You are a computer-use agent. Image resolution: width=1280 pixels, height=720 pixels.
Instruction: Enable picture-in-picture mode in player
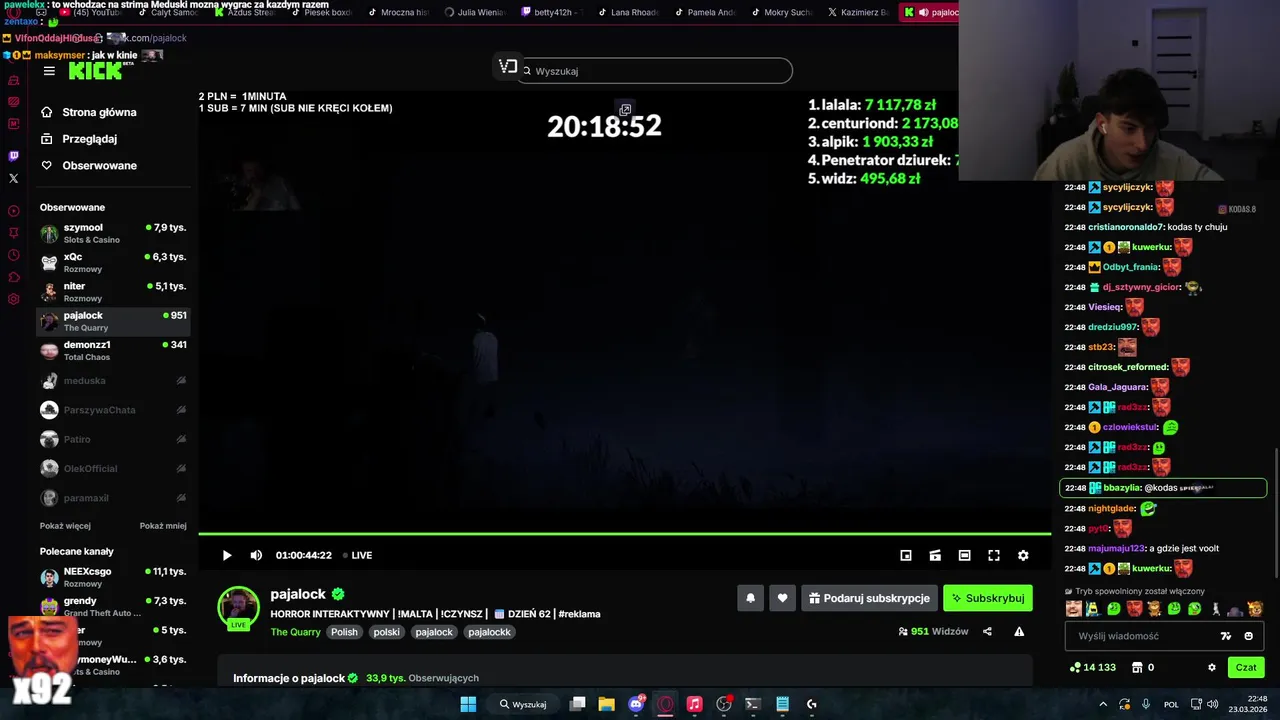click(x=906, y=555)
